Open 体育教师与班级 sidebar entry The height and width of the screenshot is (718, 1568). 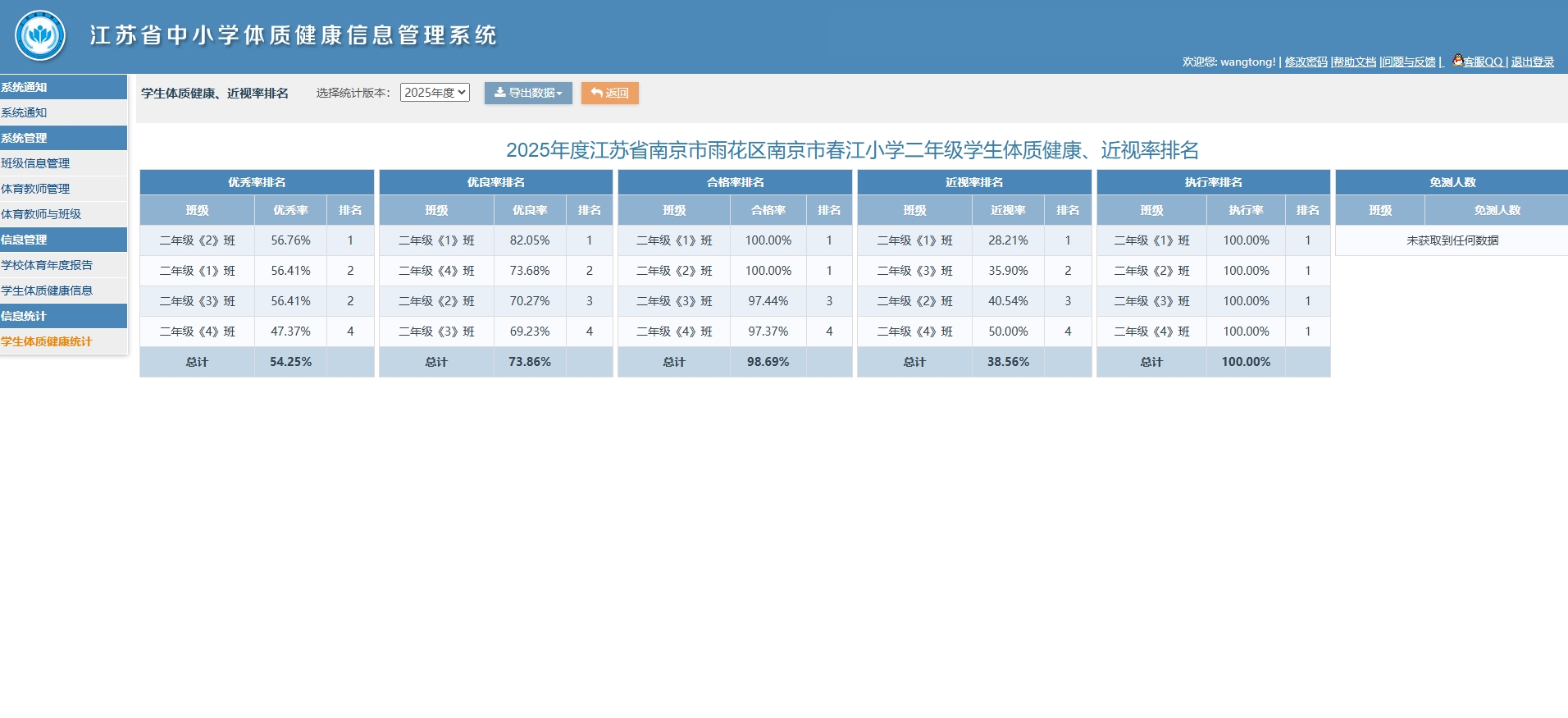pyautogui.click(x=41, y=214)
